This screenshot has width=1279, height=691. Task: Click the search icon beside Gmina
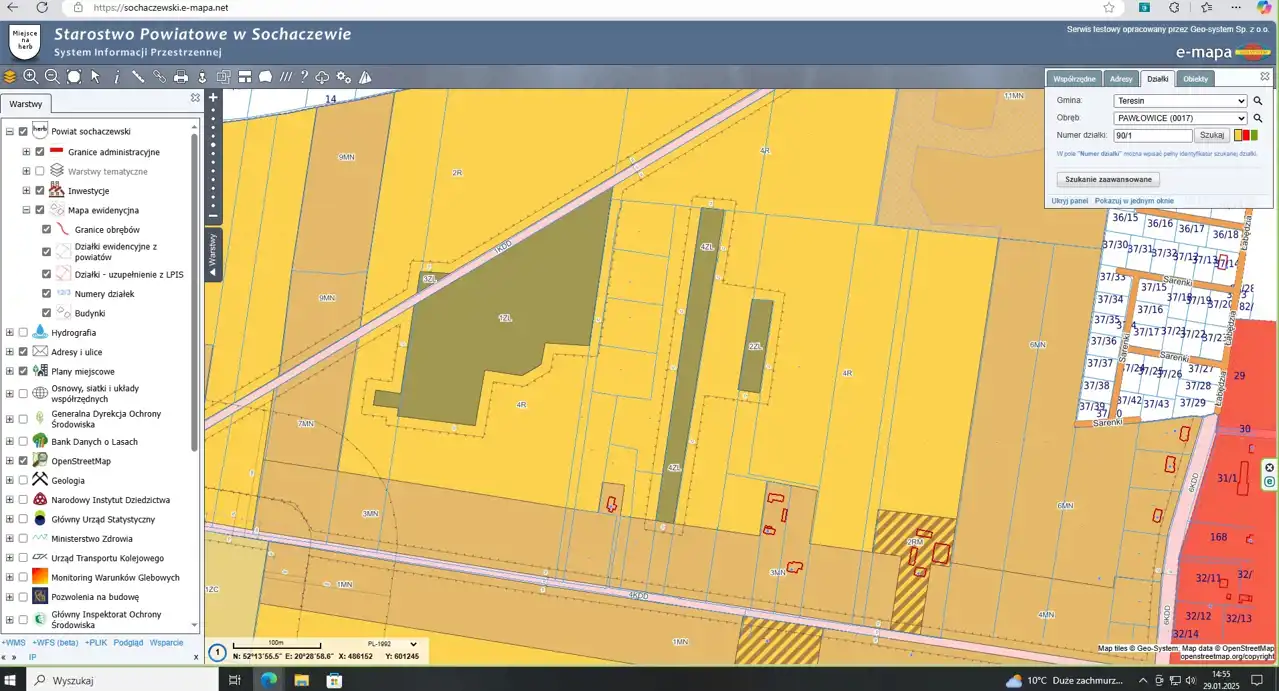coord(1258,101)
